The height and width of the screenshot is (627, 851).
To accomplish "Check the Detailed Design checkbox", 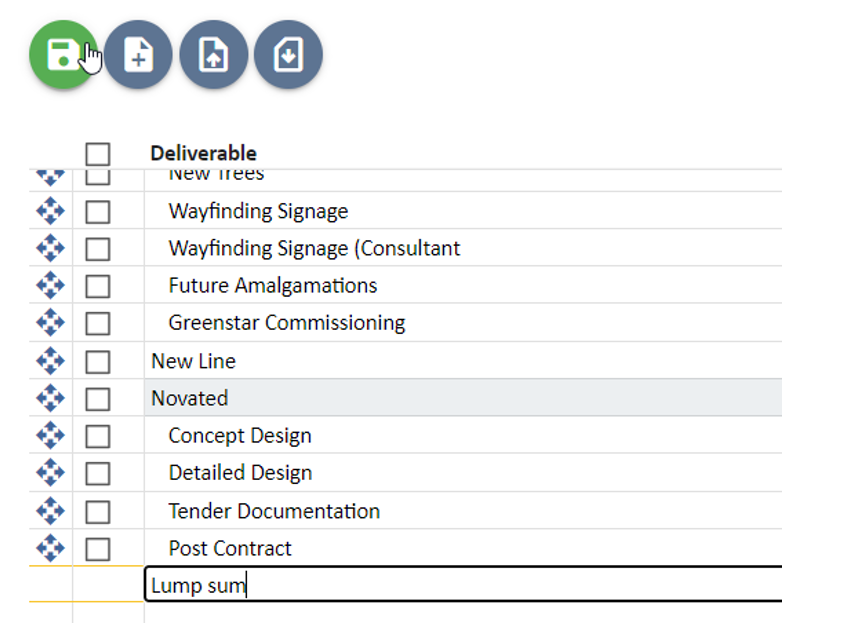I will click(x=97, y=472).
